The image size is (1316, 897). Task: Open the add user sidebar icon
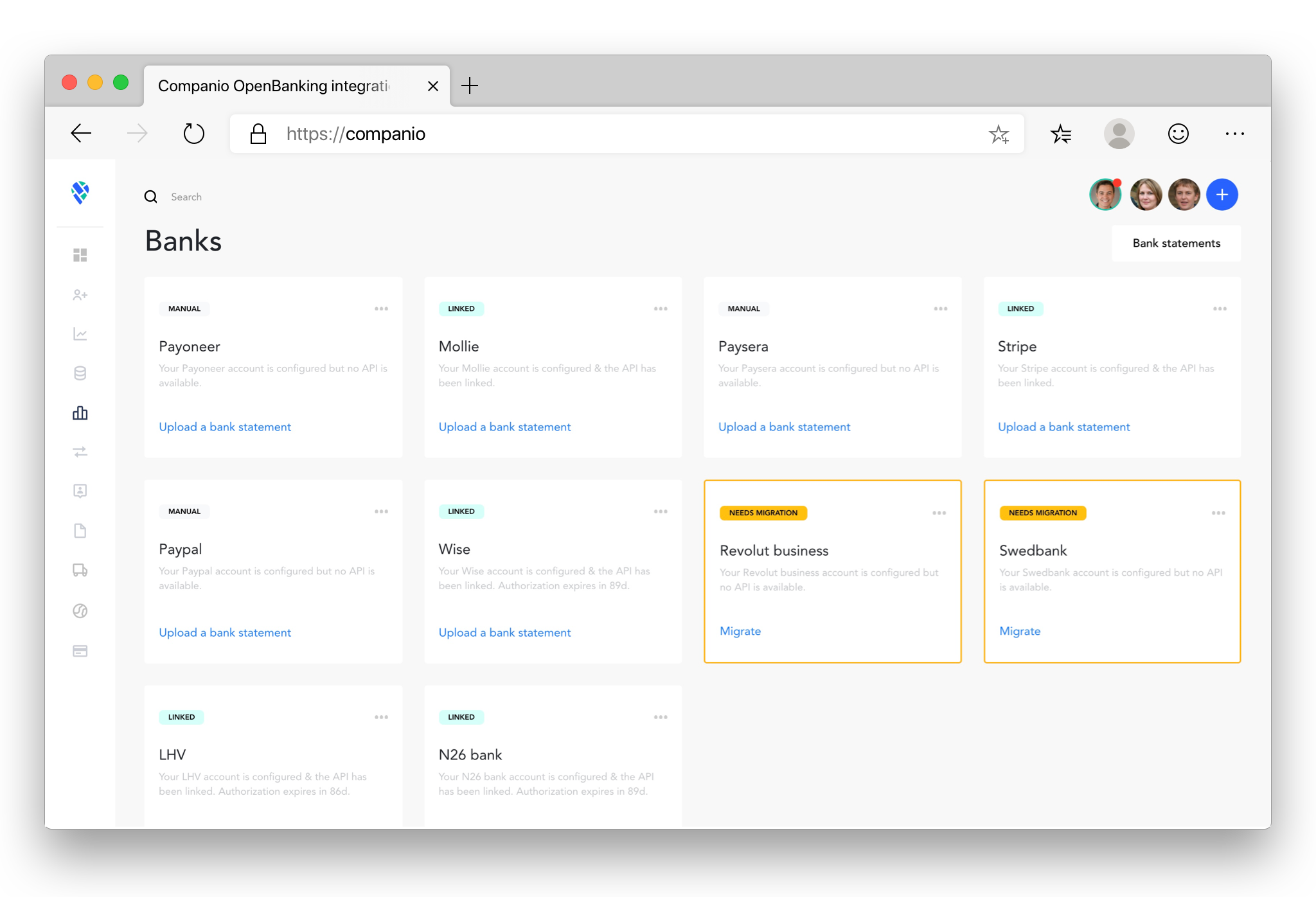tap(80, 295)
